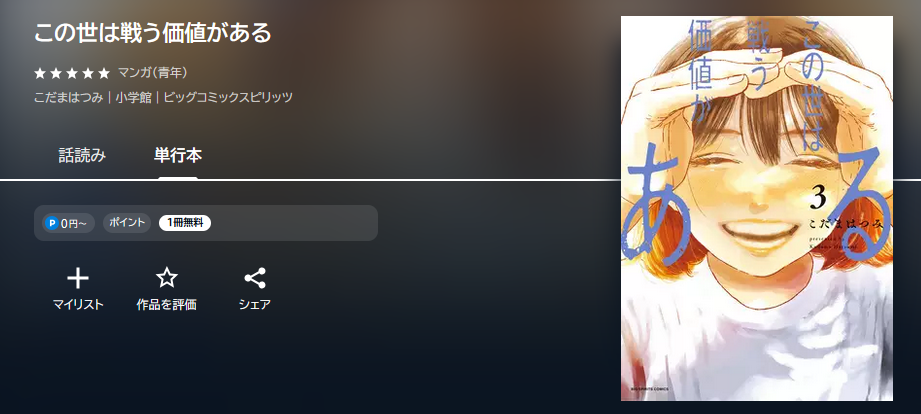The image size is (921, 414).
Task: Open publisher link 小学館
Action: coord(133,97)
